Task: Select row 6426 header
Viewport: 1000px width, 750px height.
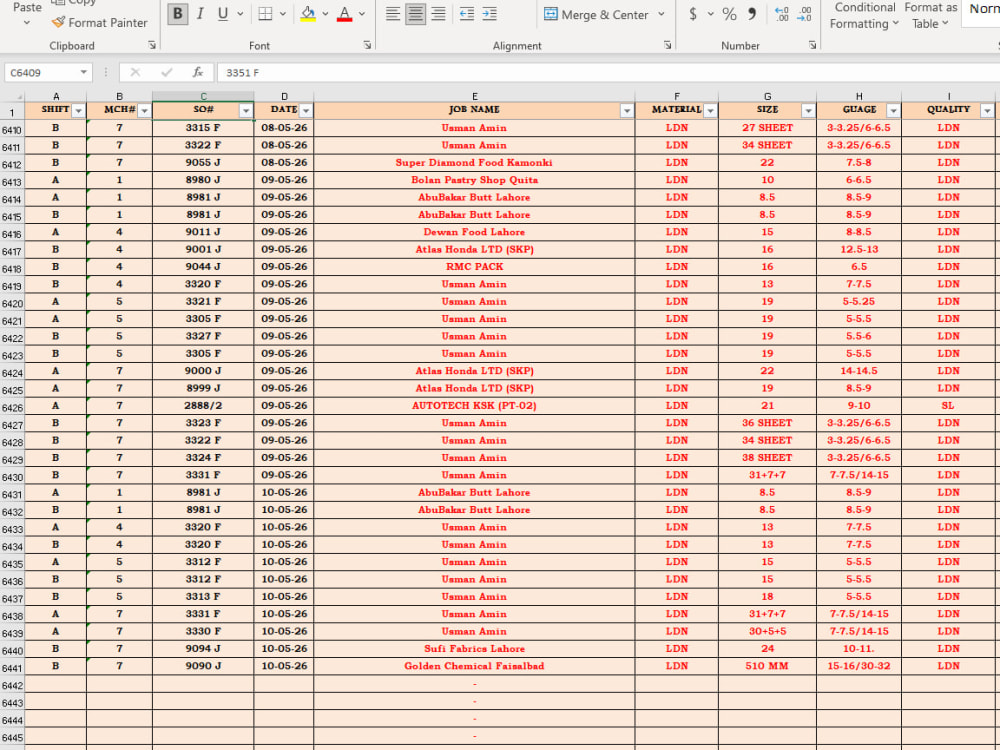Action: coord(12,408)
